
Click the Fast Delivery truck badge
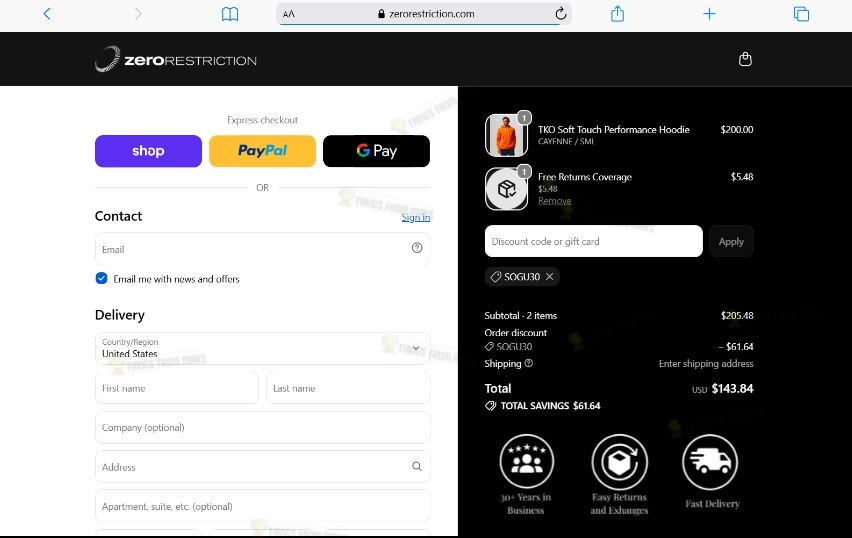[x=711, y=471]
